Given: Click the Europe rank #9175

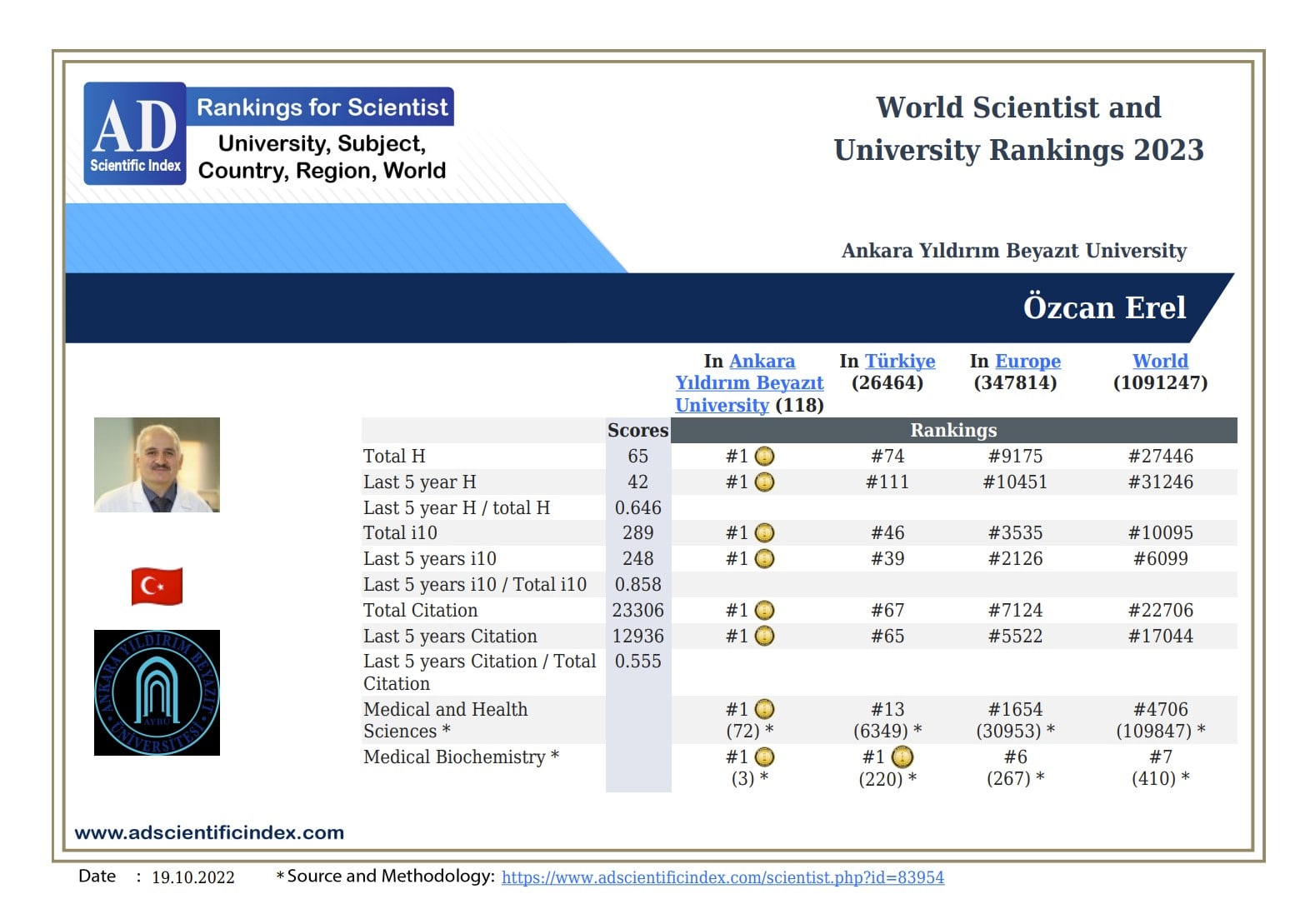Looking at the screenshot, I should click(x=1015, y=457).
